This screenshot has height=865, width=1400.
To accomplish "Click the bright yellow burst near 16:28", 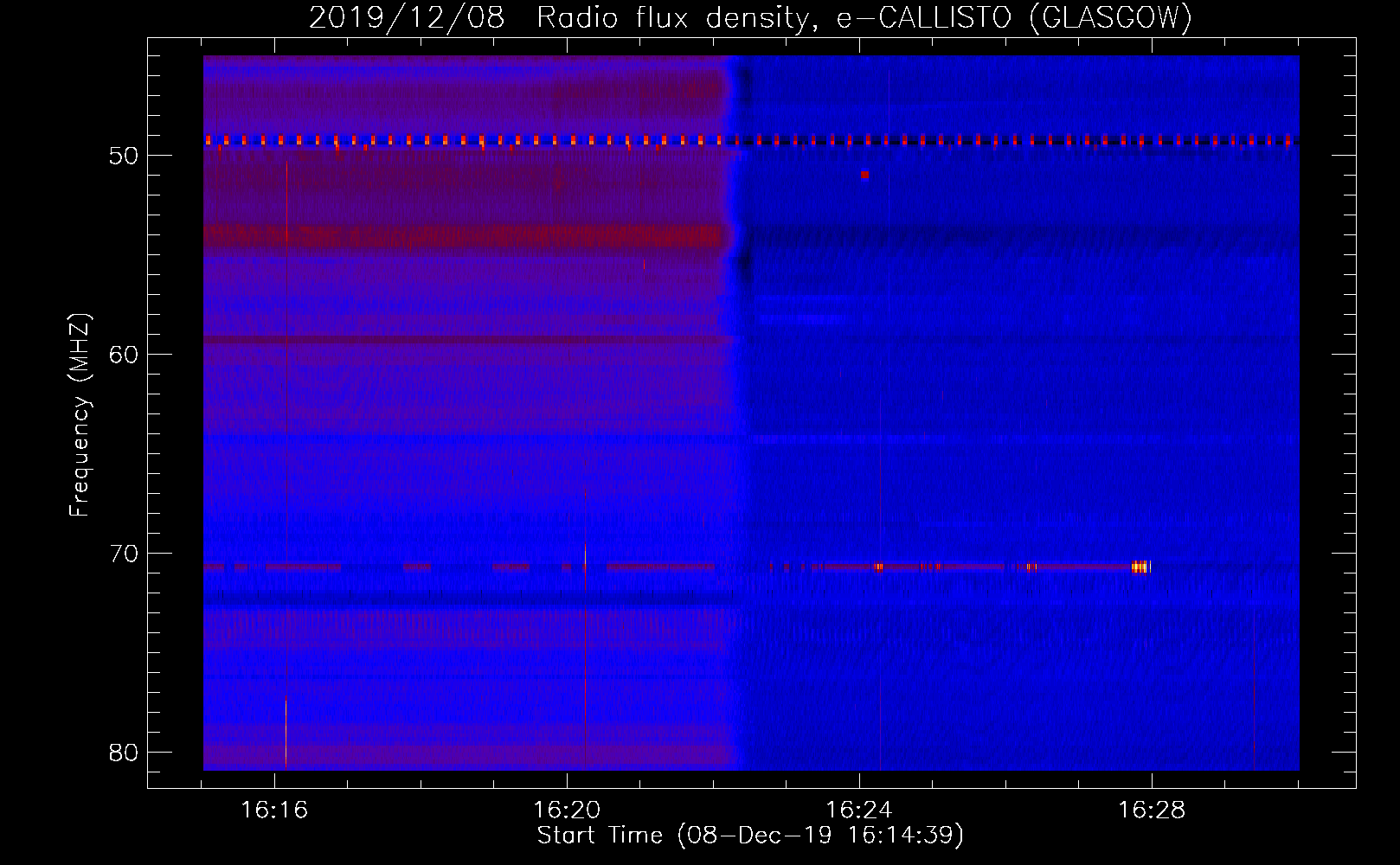I will (1140, 567).
